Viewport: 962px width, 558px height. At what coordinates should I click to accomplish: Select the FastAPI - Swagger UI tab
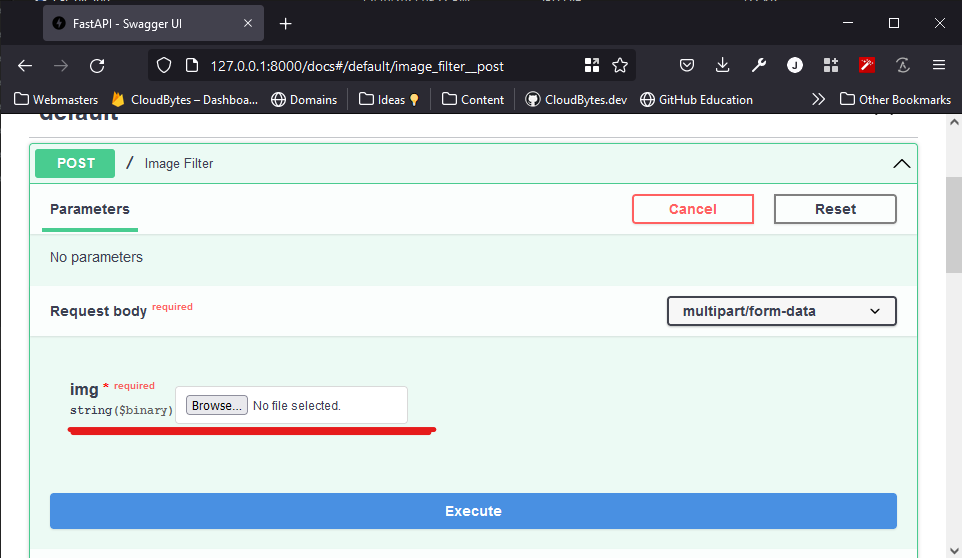153,23
